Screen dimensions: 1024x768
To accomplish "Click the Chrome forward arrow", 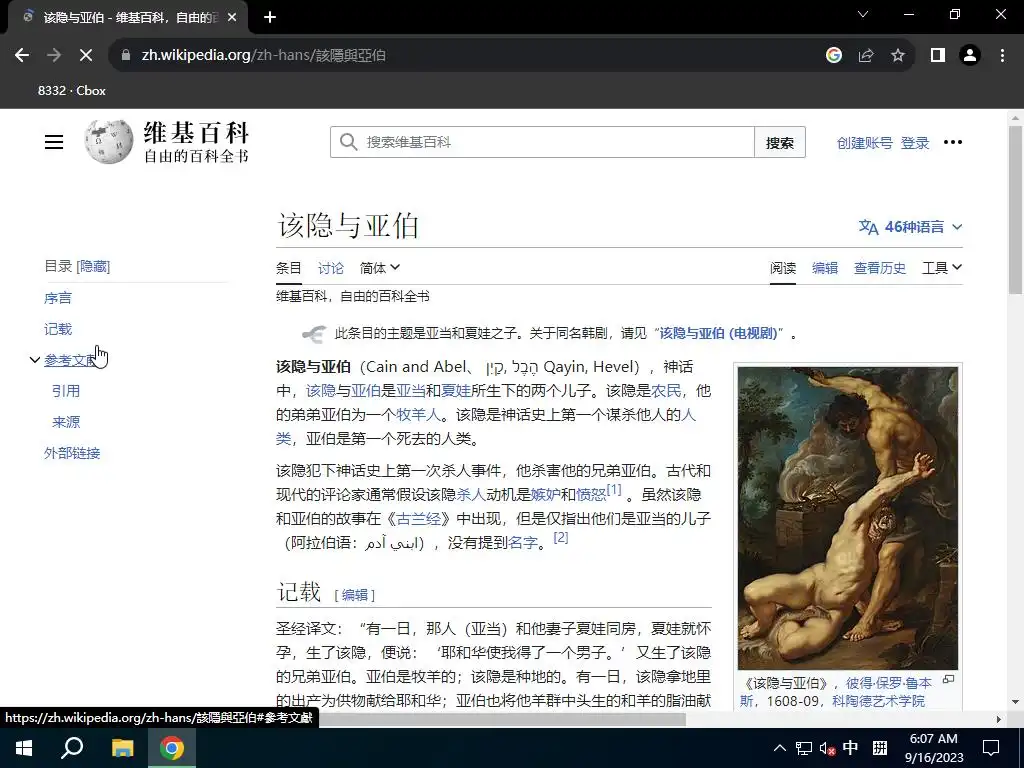I will click(54, 56).
